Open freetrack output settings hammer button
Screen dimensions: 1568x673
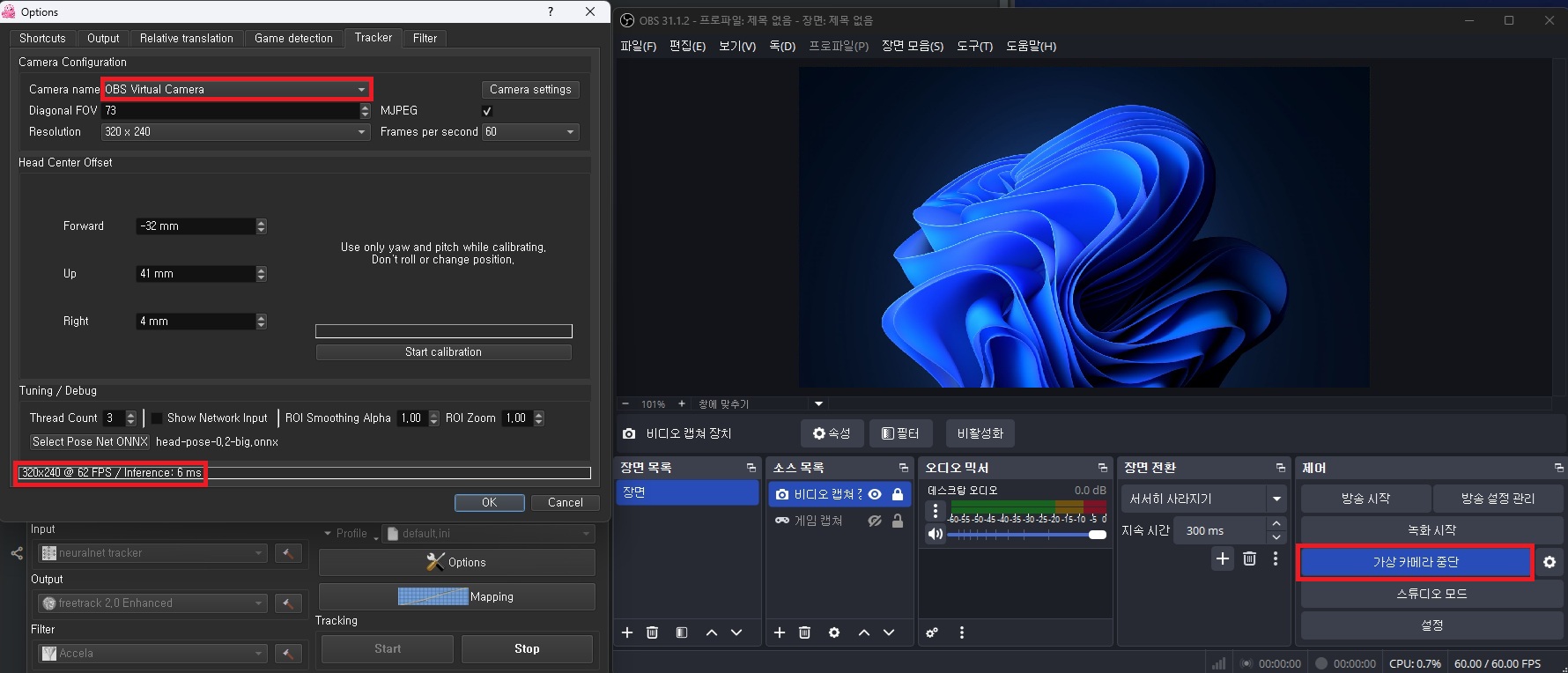288,603
